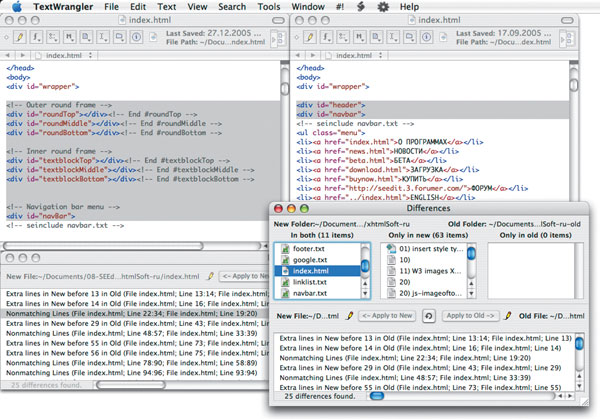Click the Apply to Old button

[x=470, y=315]
